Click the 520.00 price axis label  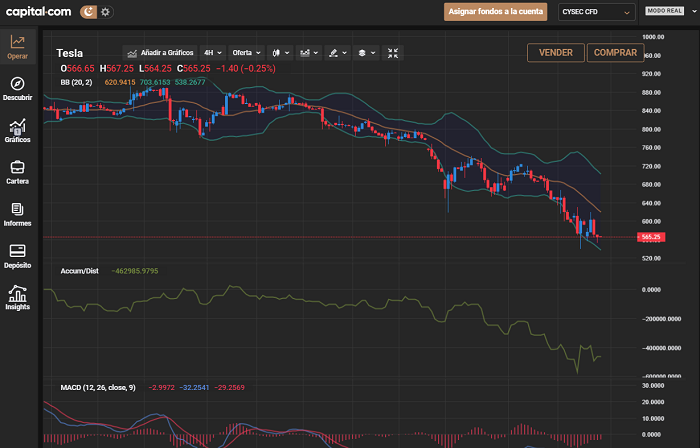651,258
